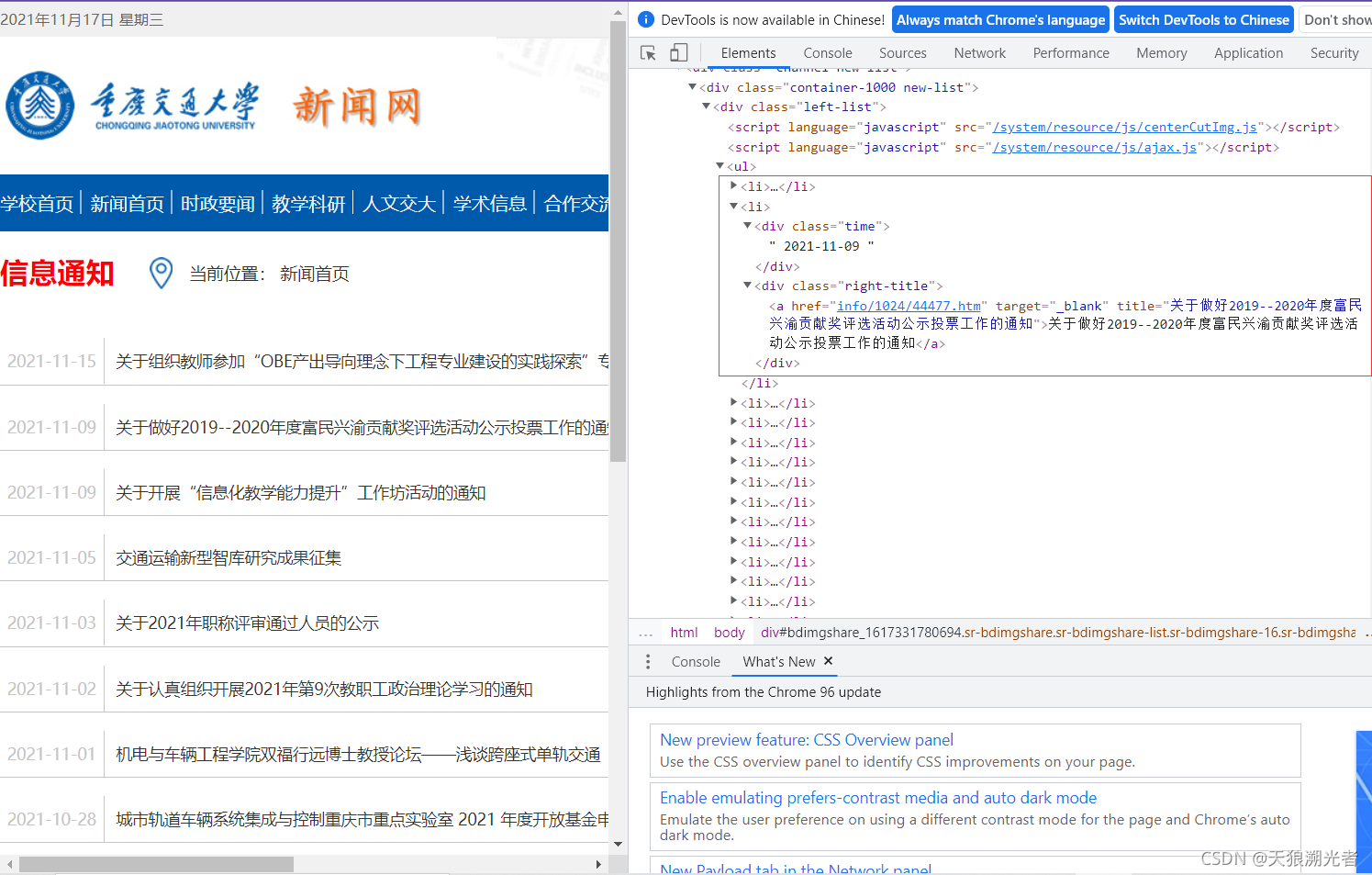The image size is (1372, 875).
Task: Click Always match Chrome's language button
Action: pos(1000,19)
